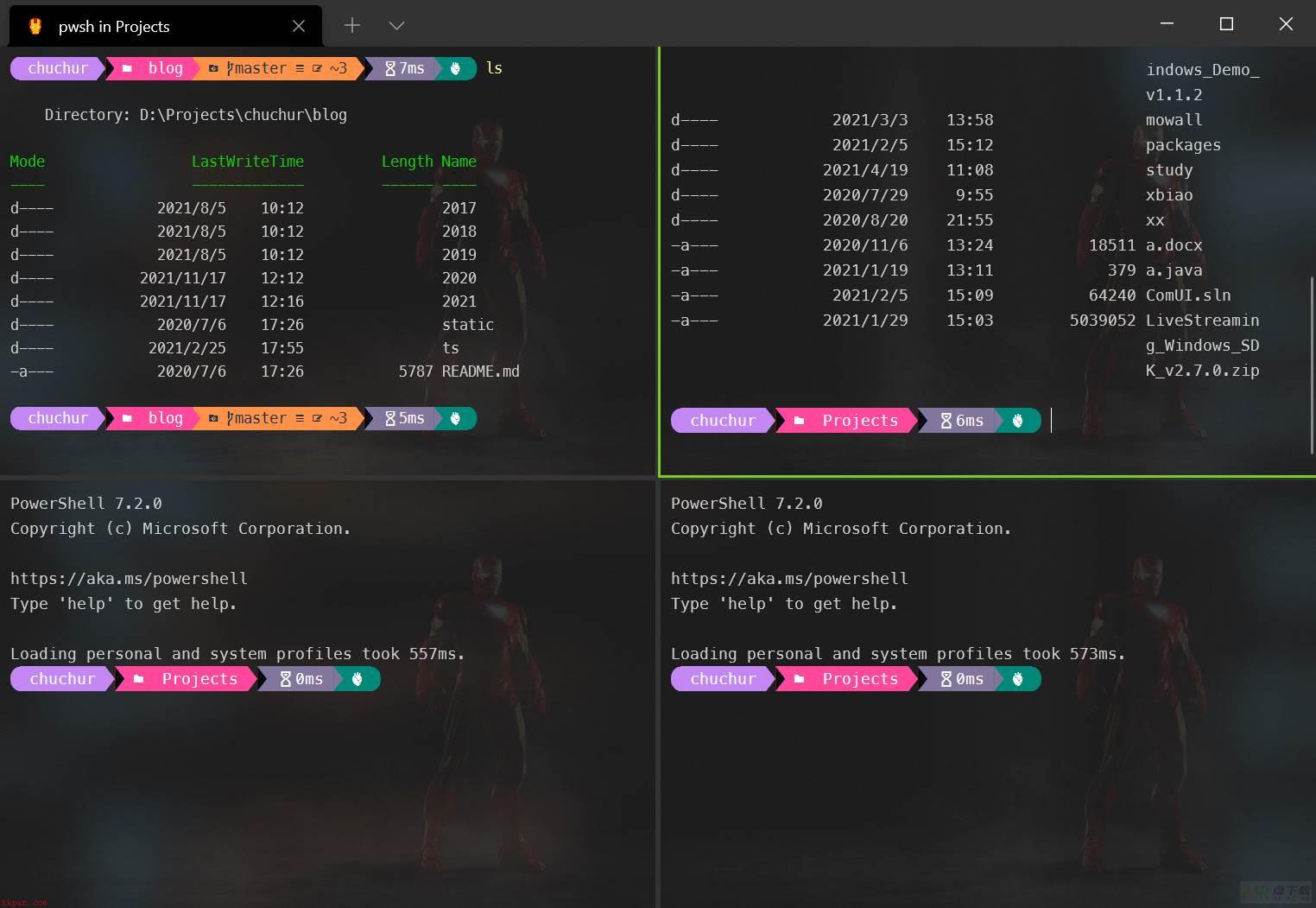The image size is (1316, 908).
Task: Click the hand icon after the 6ms segment
Action: [x=1018, y=421]
